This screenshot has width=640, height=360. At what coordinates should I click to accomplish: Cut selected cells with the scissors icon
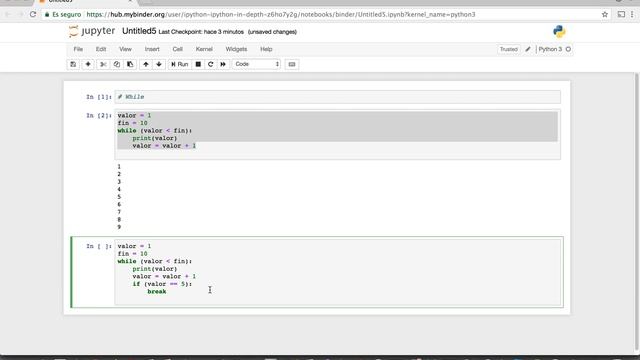coord(103,64)
